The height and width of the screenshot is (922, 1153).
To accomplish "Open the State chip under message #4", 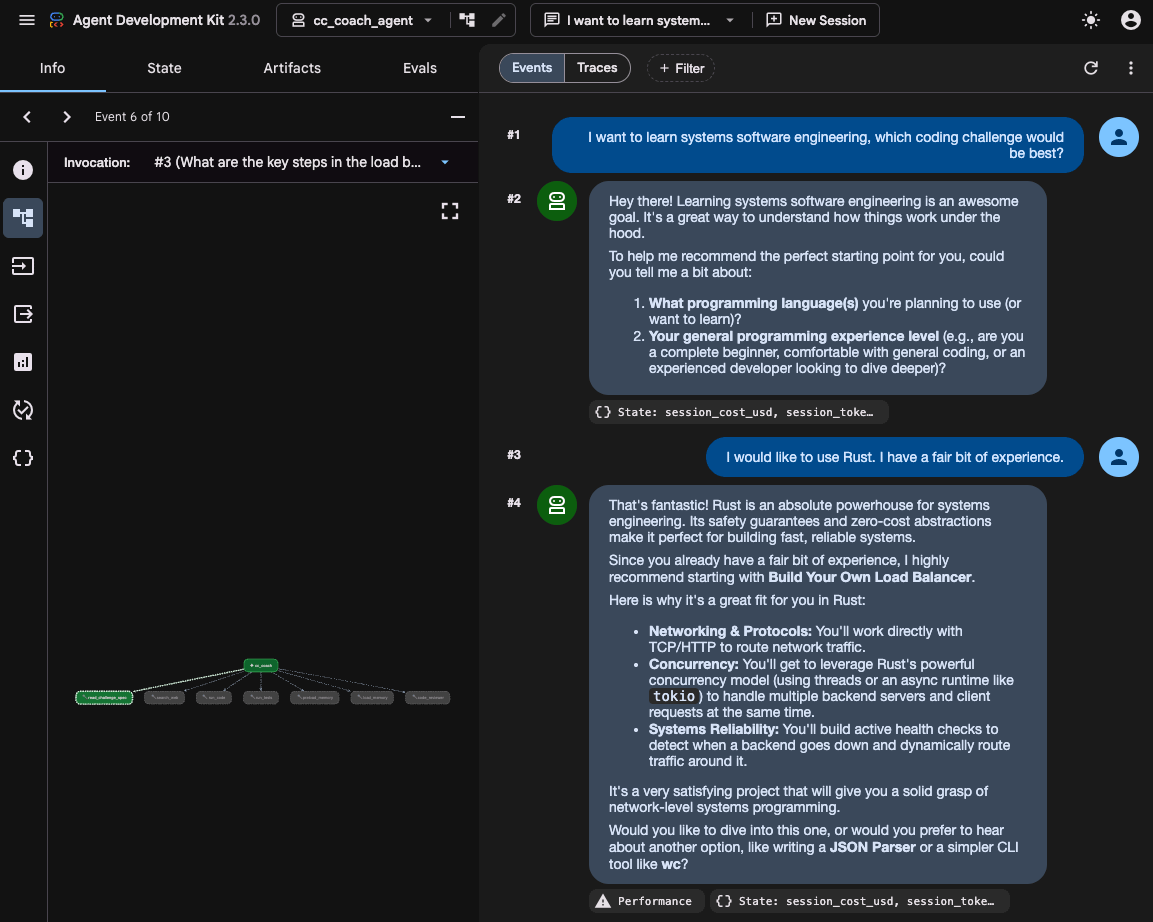I will [859, 901].
